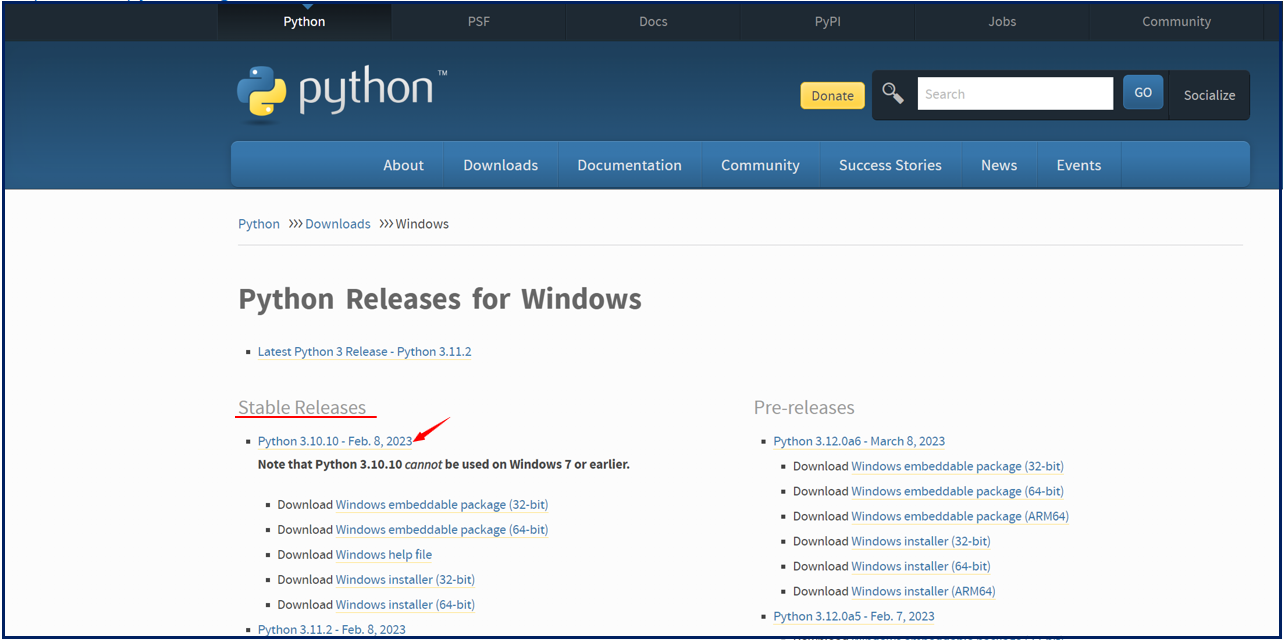1283x641 pixels.
Task: Open the Documentation navigation menu
Action: [630, 165]
